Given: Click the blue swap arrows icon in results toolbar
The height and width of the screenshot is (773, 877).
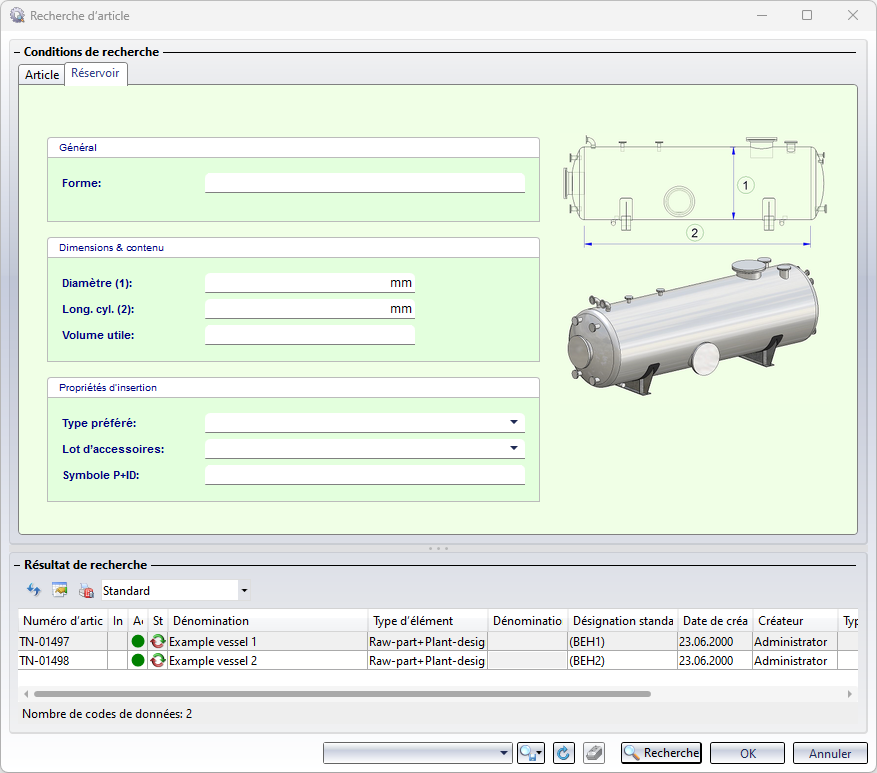Looking at the screenshot, I should (x=33, y=591).
